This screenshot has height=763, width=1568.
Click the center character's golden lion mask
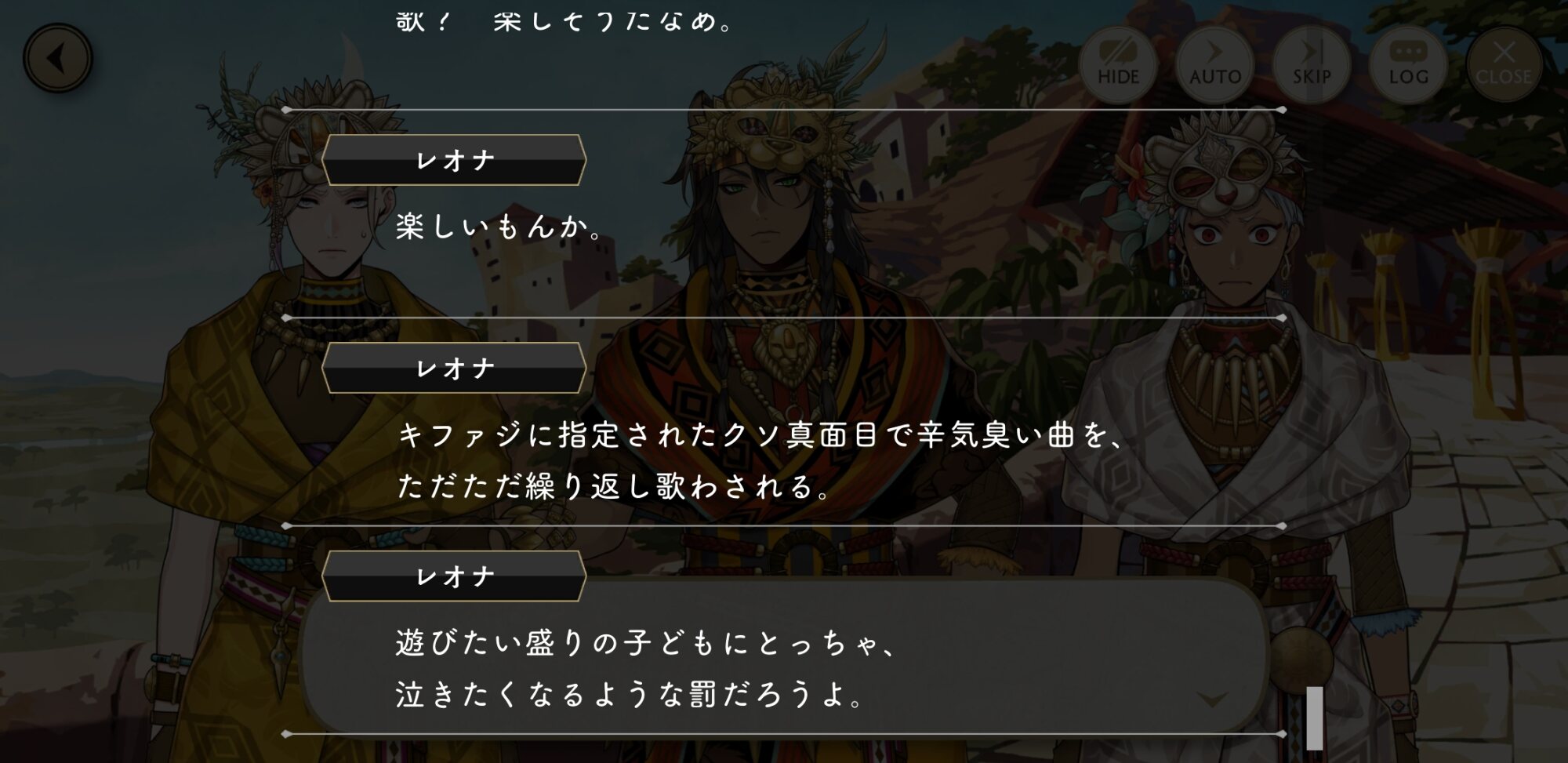coord(772,125)
